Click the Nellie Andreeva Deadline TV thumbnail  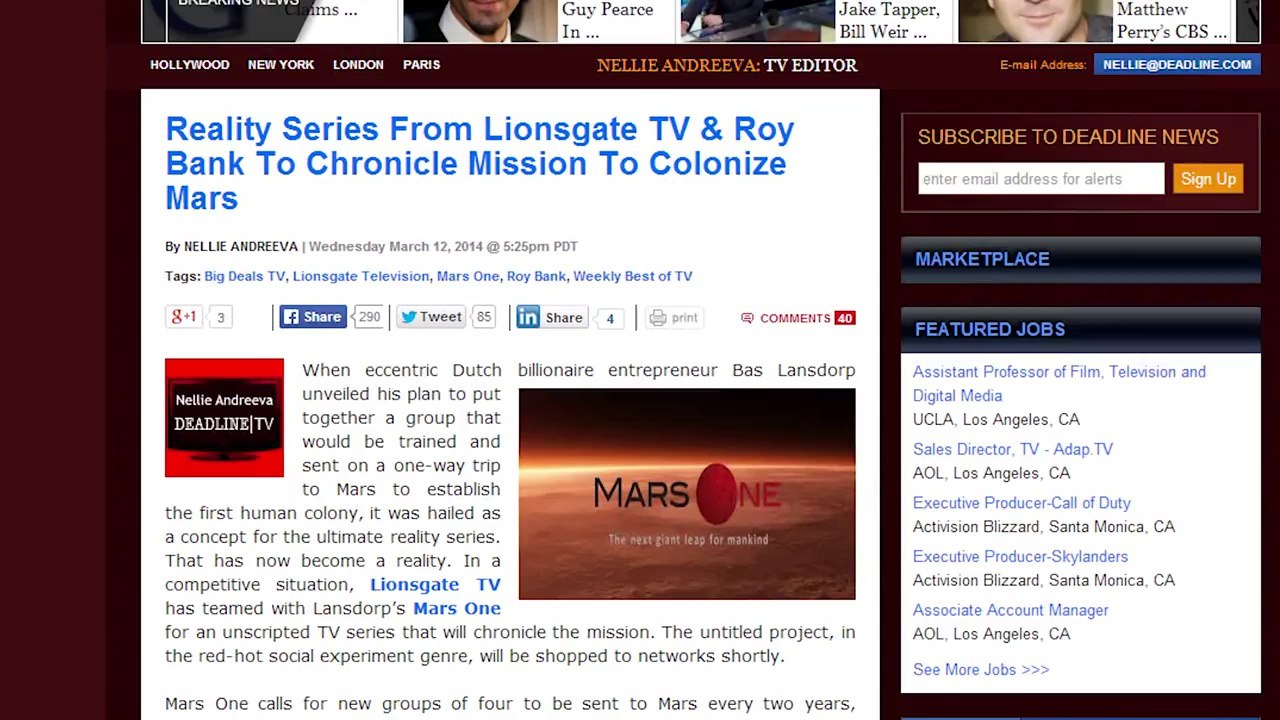point(224,418)
